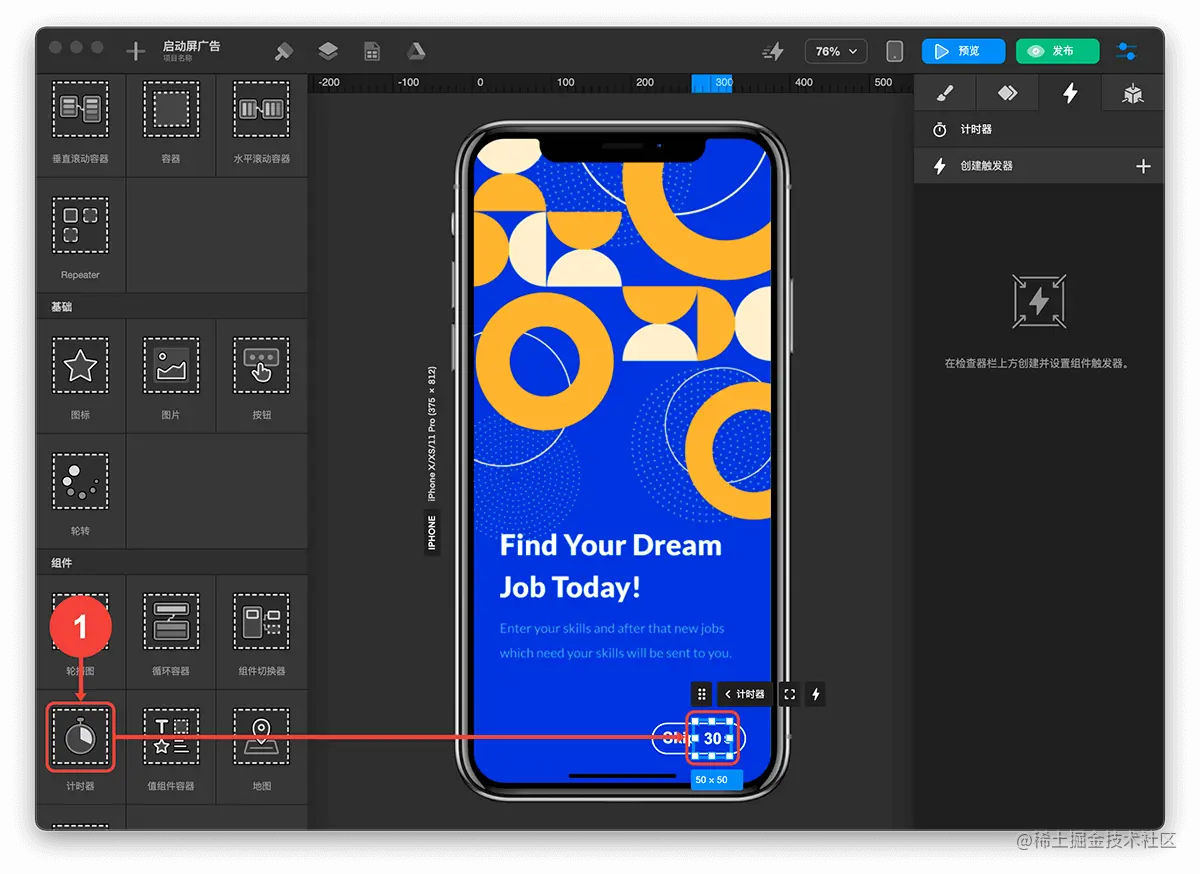The width and height of the screenshot is (1200, 874).
Task: Switch to the cube components tab in inspector
Action: point(1133,93)
